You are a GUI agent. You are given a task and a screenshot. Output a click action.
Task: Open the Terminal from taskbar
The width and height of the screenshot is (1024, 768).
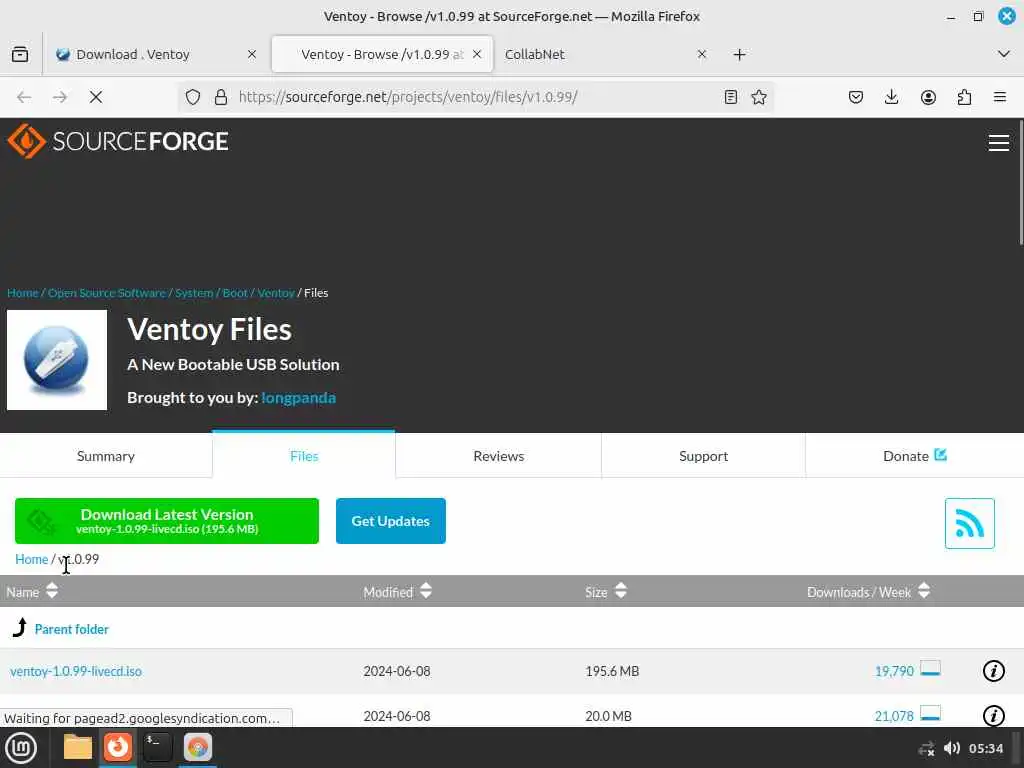pyautogui.click(x=157, y=748)
